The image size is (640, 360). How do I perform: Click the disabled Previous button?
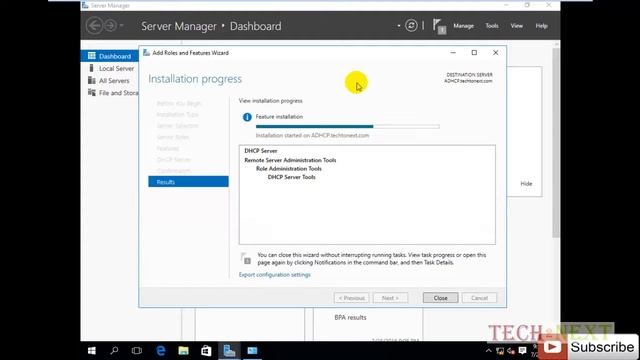coord(351,298)
